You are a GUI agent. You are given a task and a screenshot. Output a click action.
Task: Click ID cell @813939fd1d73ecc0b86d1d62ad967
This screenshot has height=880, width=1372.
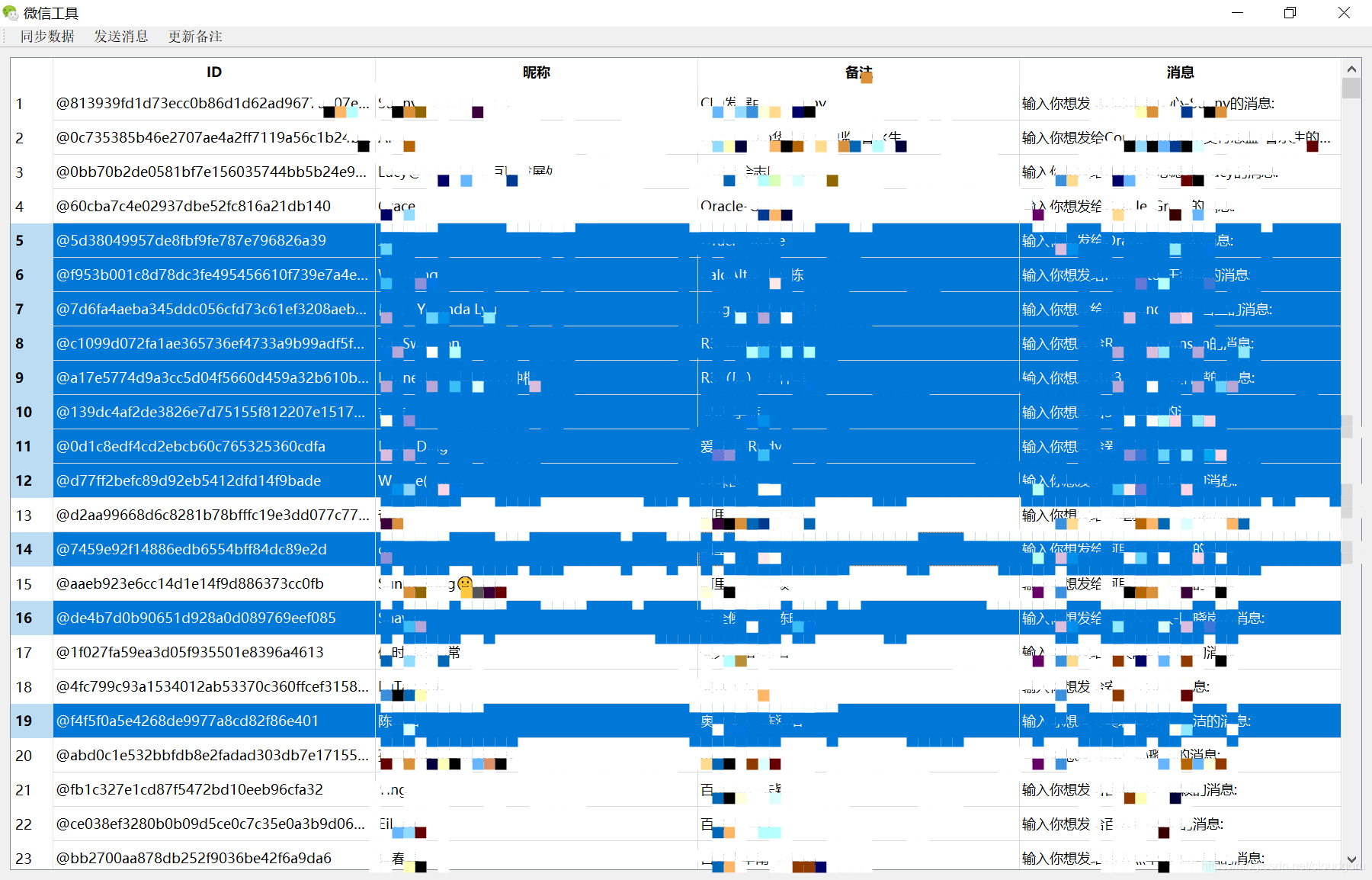tap(214, 103)
